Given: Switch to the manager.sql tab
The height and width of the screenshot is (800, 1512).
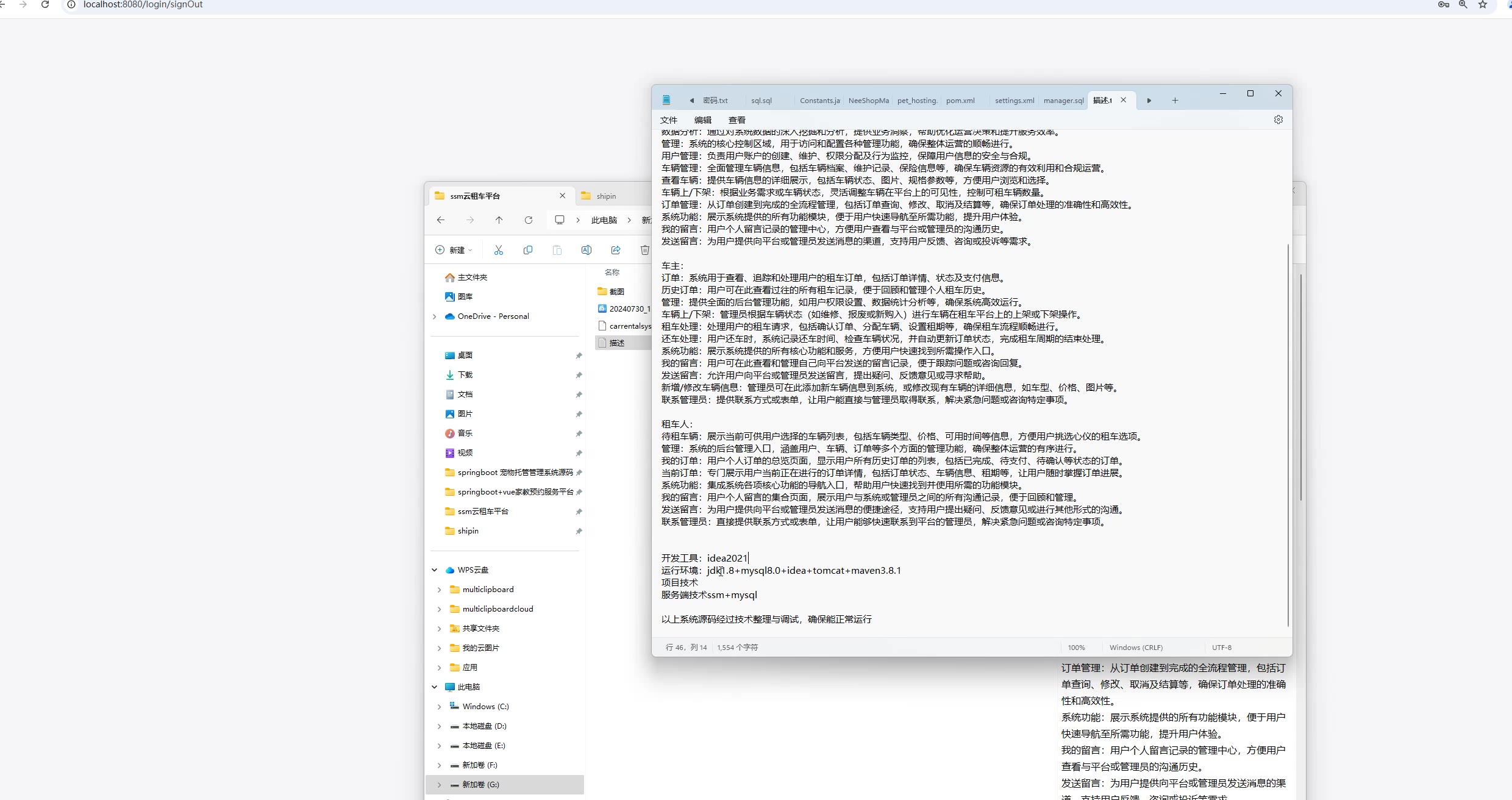Looking at the screenshot, I should pyautogui.click(x=1063, y=101).
